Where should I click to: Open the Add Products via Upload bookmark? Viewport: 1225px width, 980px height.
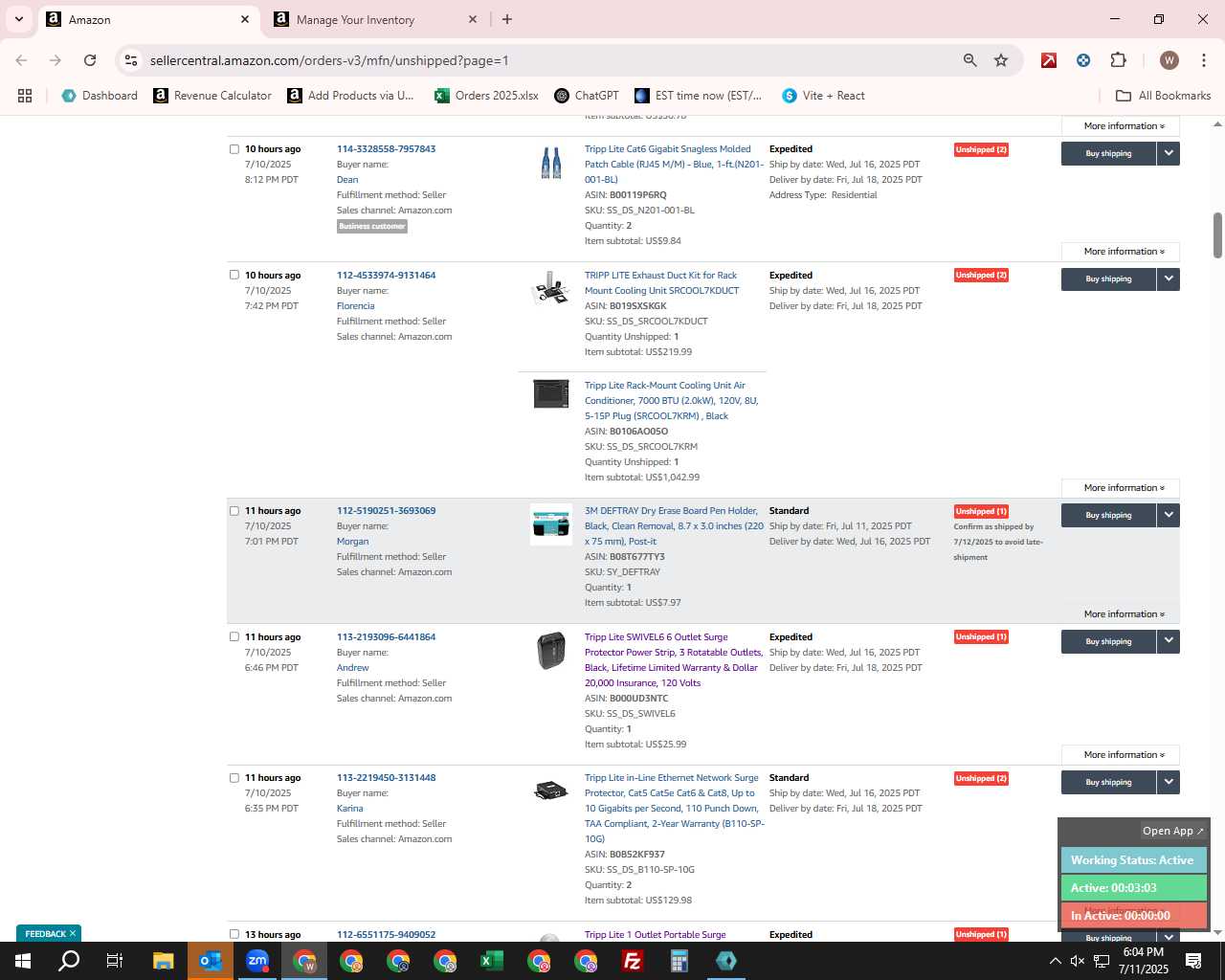(x=350, y=96)
